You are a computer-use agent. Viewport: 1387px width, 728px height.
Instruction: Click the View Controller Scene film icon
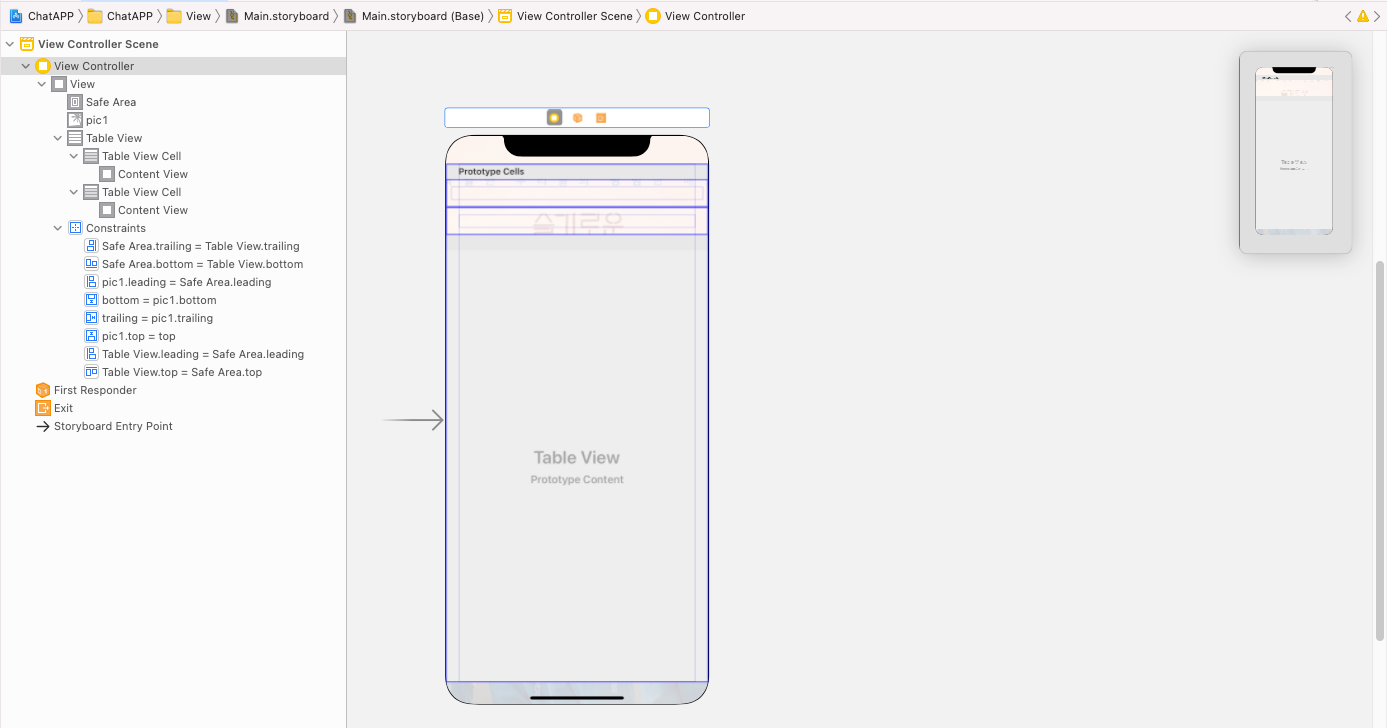25,44
